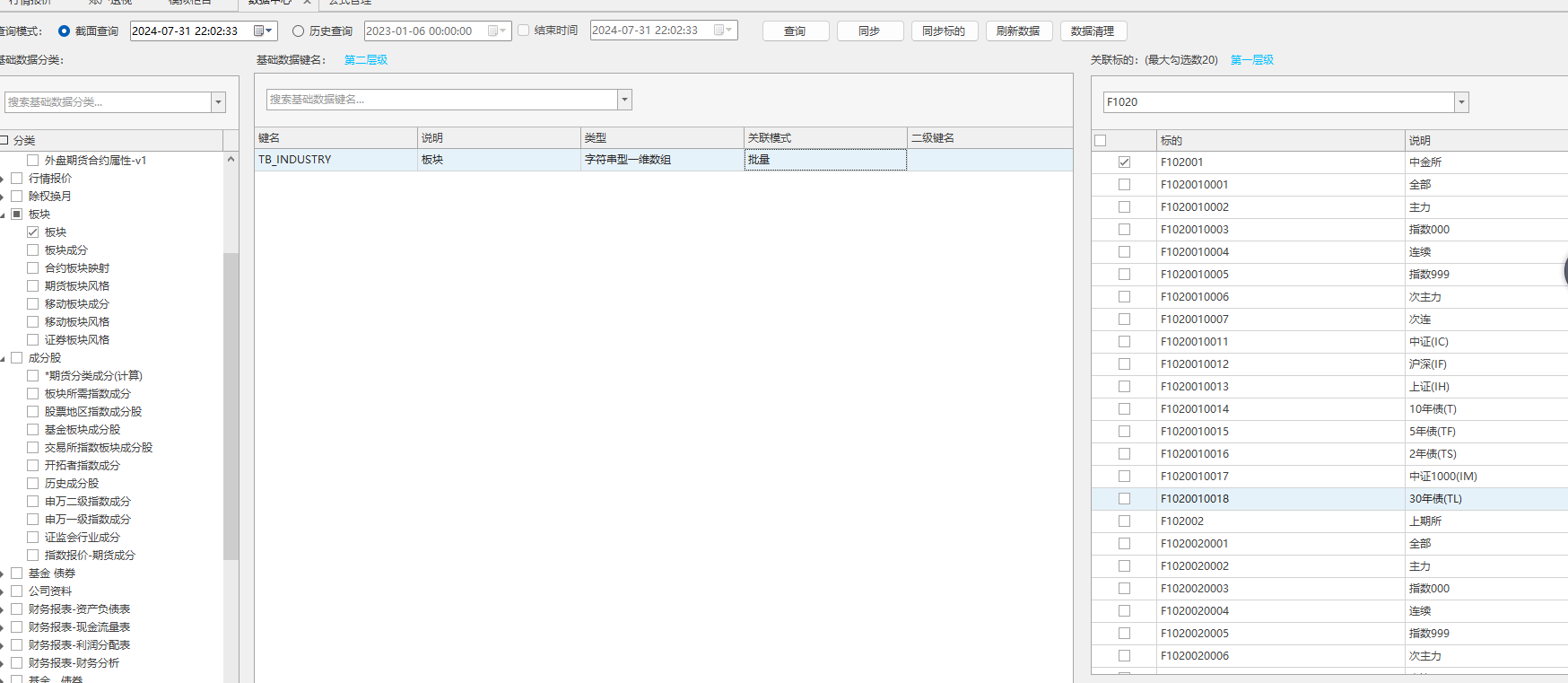The image size is (1568, 683).
Task: Click the 搜索基础数据分类 search field
Action: tap(108, 102)
